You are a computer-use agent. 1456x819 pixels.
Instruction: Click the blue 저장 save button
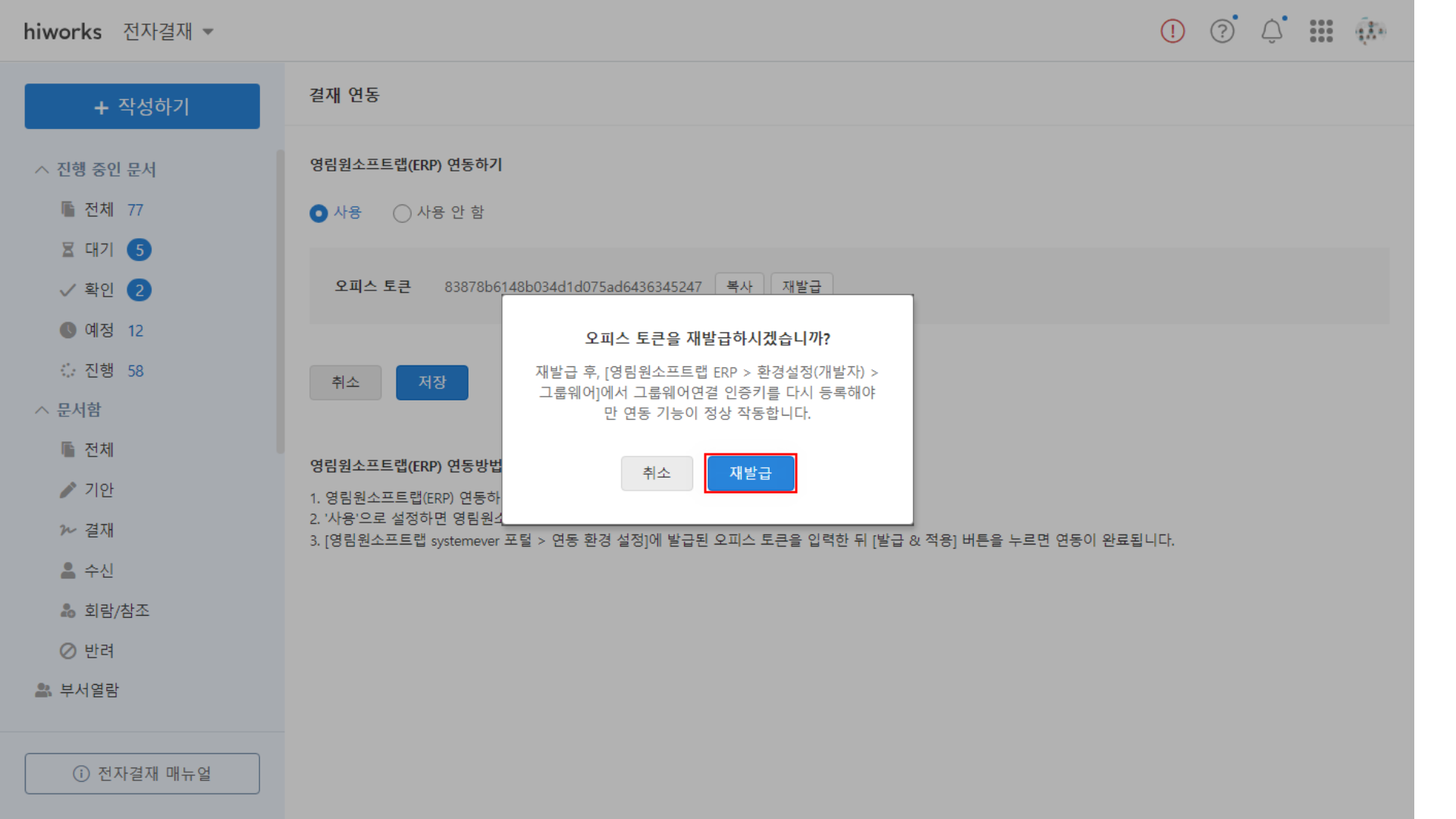click(432, 382)
